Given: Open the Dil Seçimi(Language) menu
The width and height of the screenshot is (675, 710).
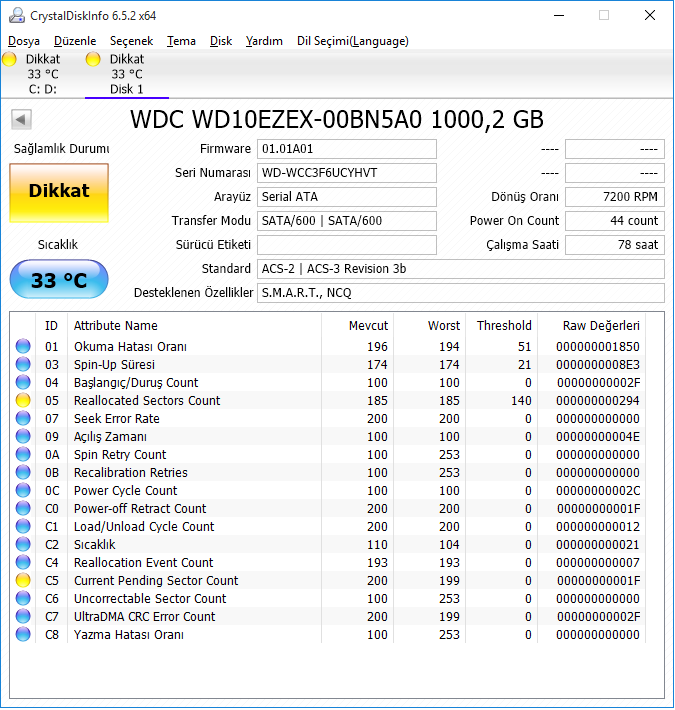Looking at the screenshot, I should pyautogui.click(x=353, y=41).
